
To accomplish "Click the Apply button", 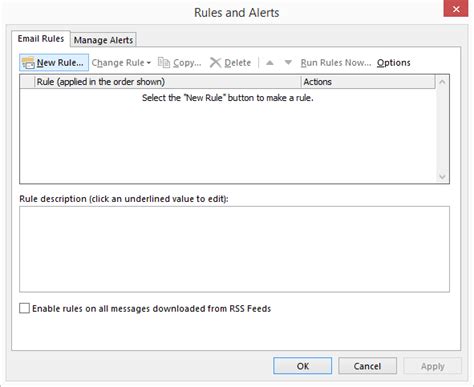I will [x=432, y=366].
